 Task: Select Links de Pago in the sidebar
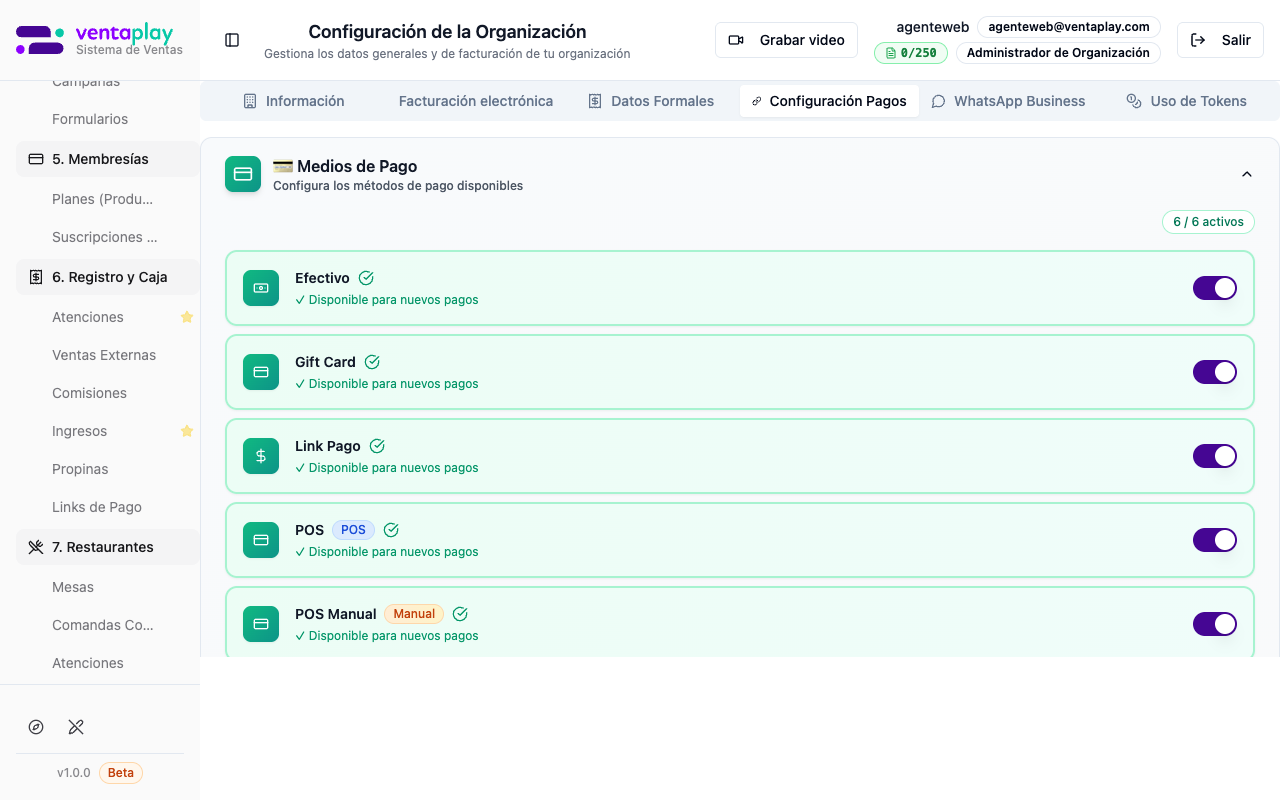(95, 507)
